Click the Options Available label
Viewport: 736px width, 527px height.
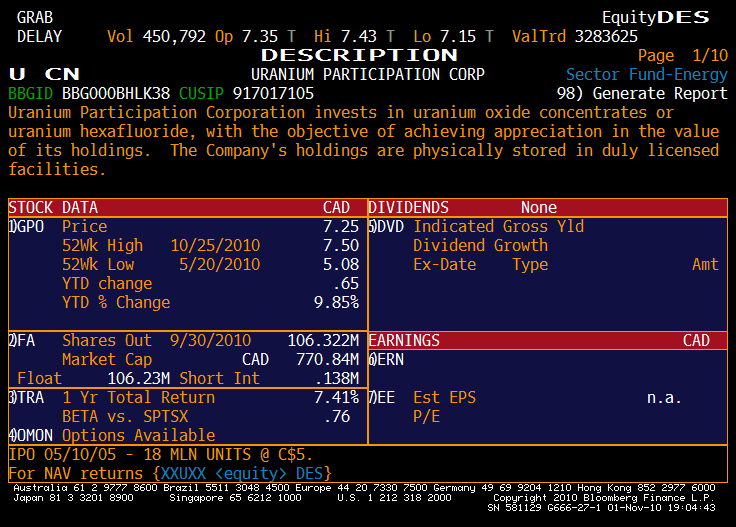pos(138,435)
